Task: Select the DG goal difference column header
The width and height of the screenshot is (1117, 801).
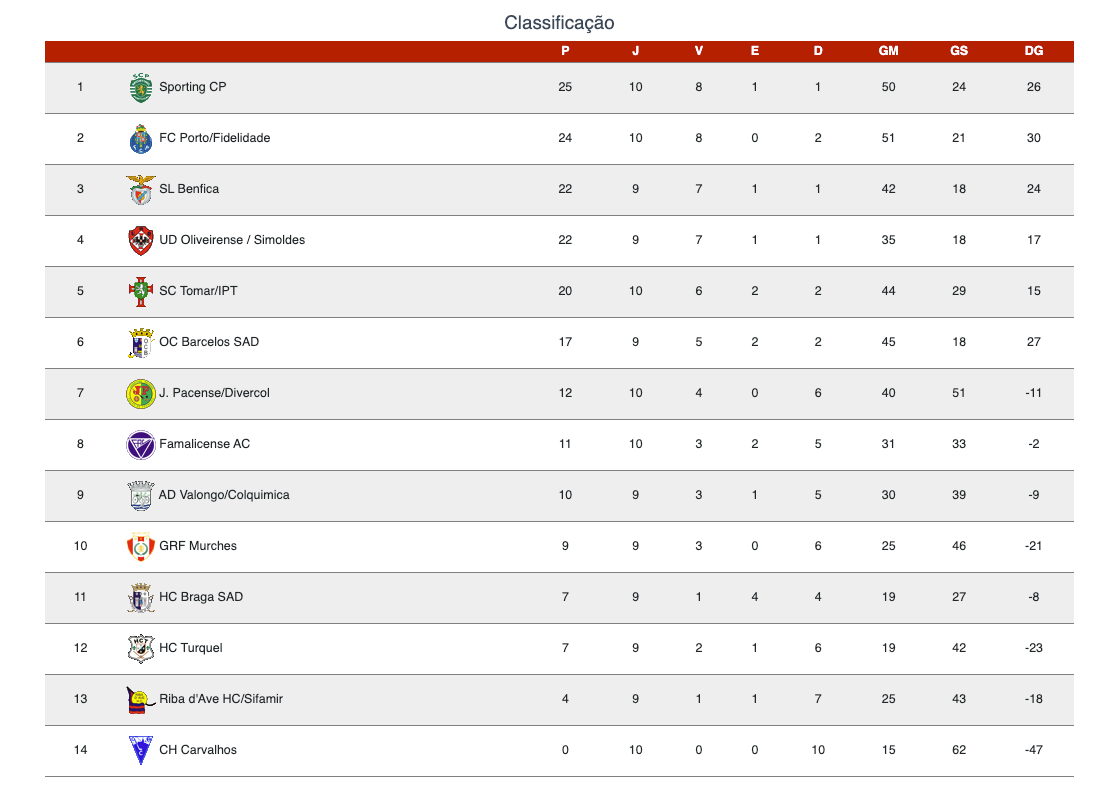Action: 1034,51
